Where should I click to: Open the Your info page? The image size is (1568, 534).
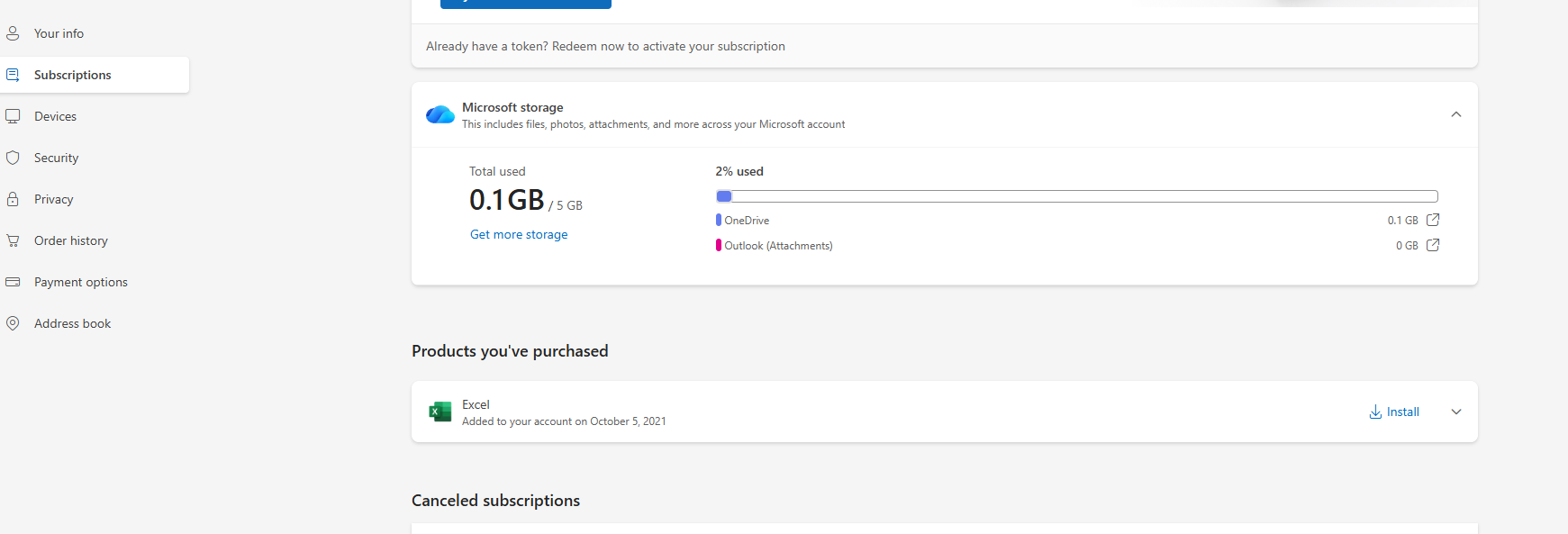59,33
